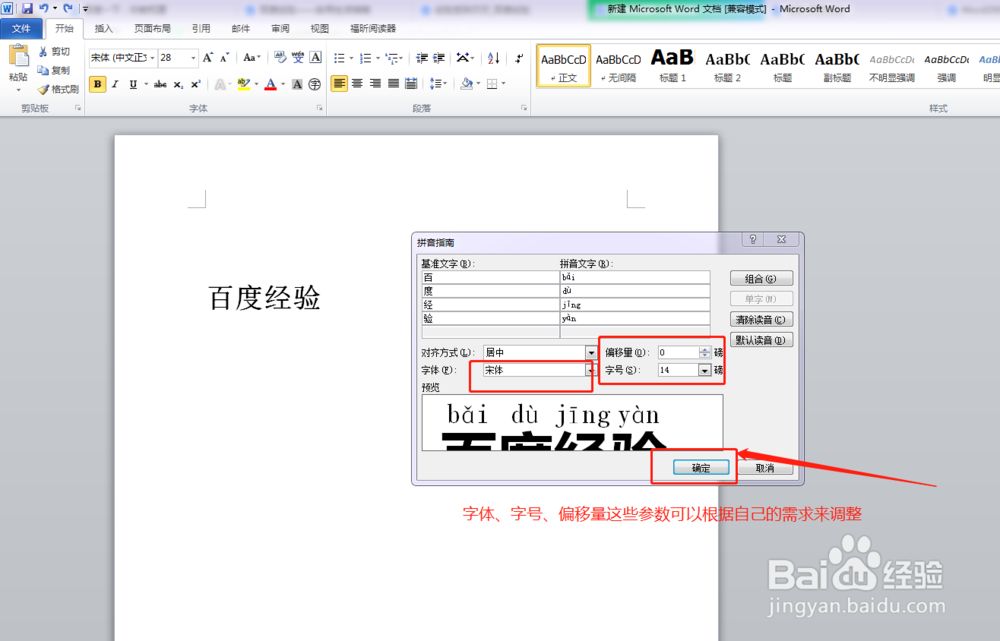Switch to the 页面布局 Page Layout tab
1000x641 pixels.
click(x=152, y=29)
